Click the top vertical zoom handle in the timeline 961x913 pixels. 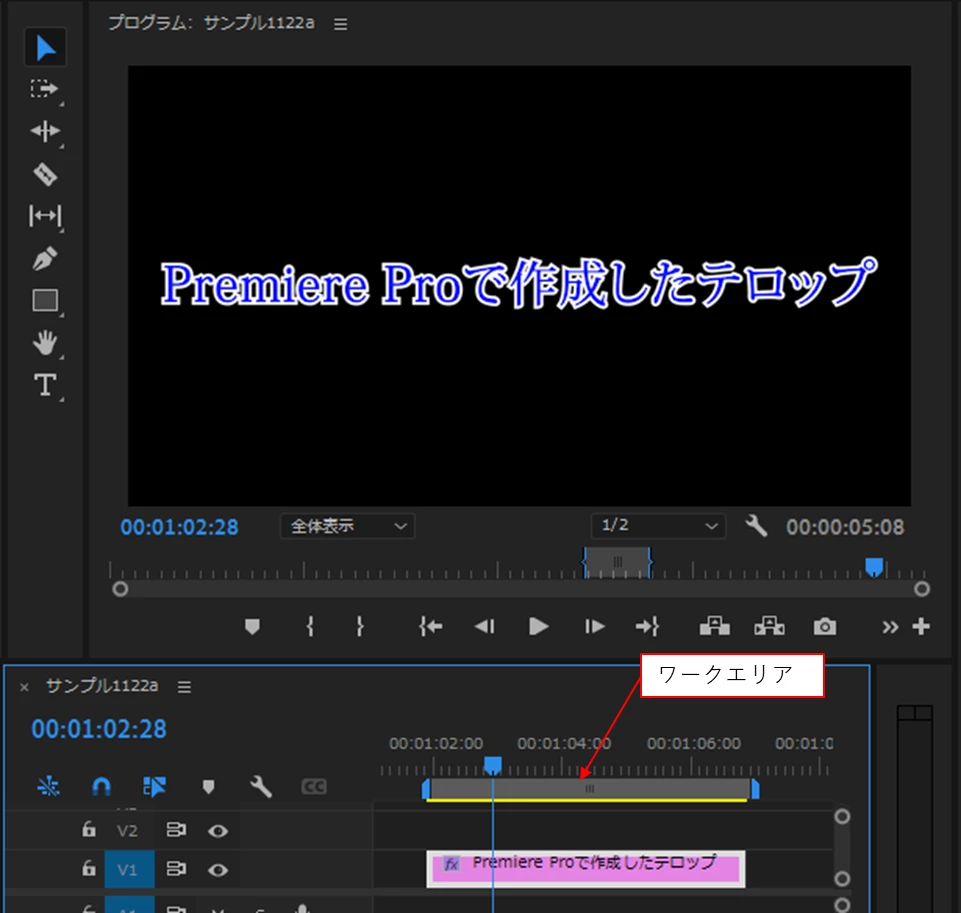pyautogui.click(x=842, y=817)
